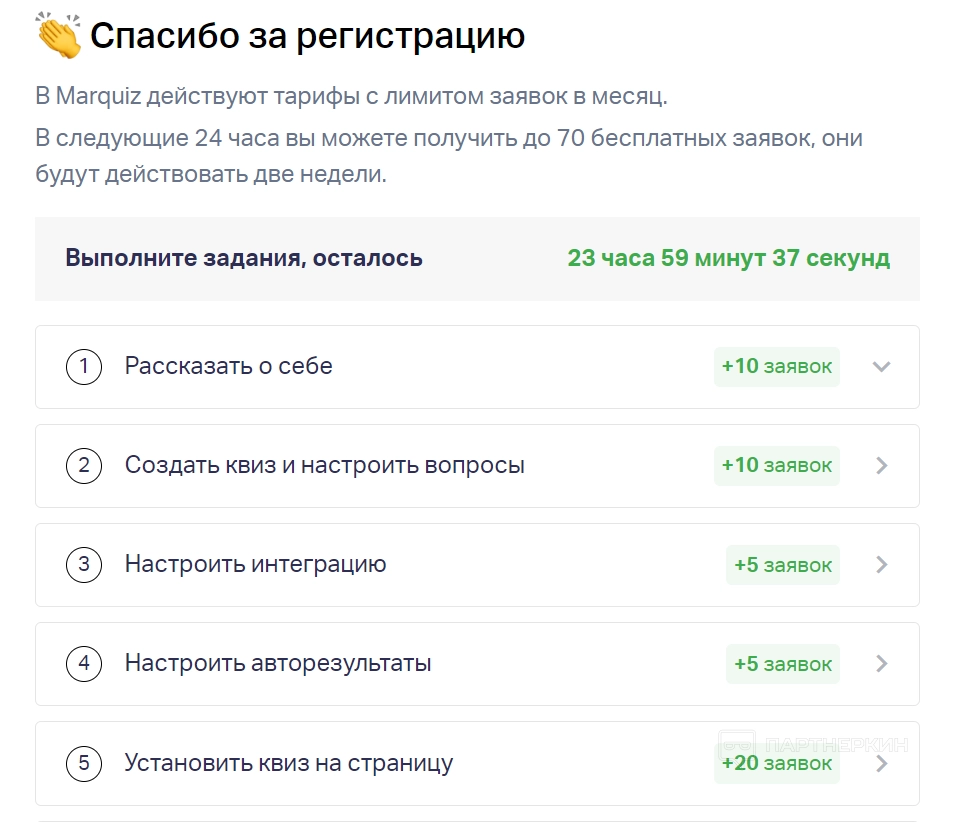Open arrow next to "Установить квиз на страницу"
Viewport: 959px width, 822px height.
pos(881,764)
